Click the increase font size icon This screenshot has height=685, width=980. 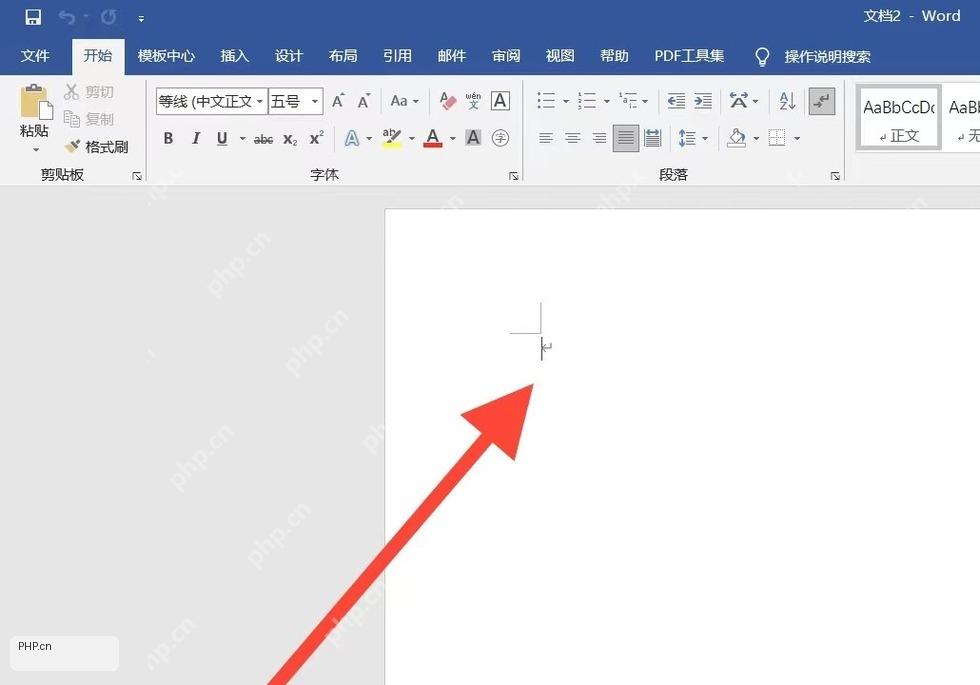(x=338, y=101)
